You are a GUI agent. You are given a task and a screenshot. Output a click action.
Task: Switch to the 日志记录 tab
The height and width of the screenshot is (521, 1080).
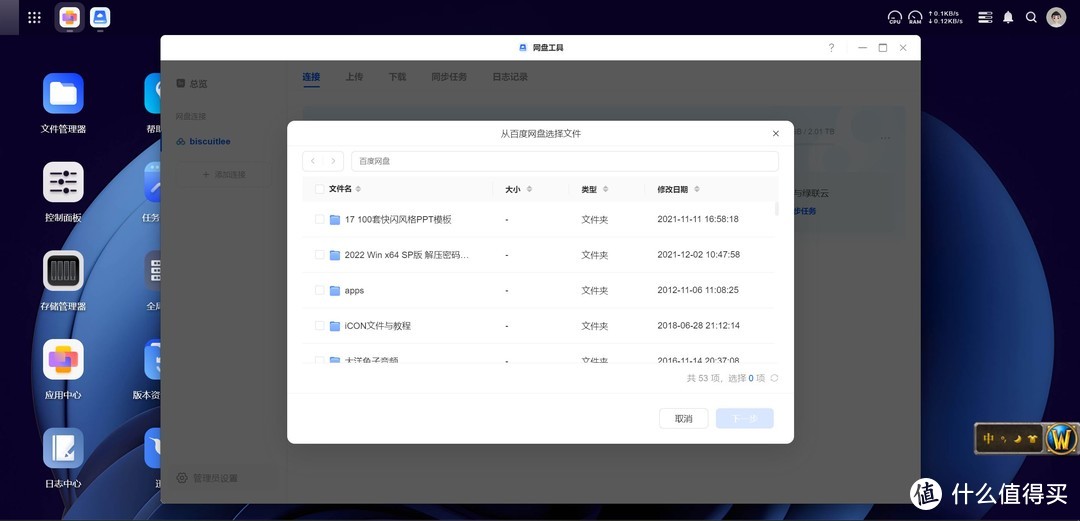coord(510,77)
